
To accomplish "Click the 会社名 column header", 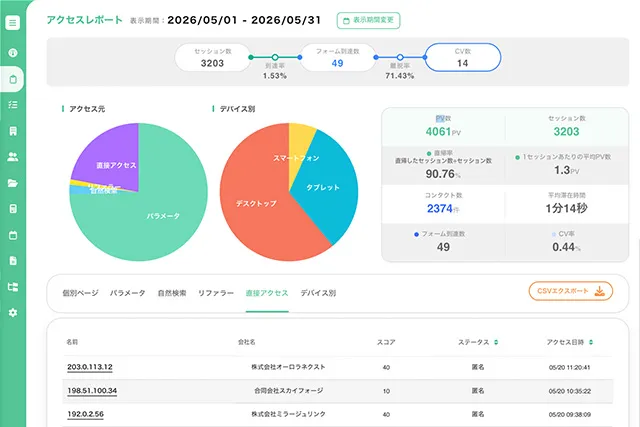I will (x=247, y=342).
